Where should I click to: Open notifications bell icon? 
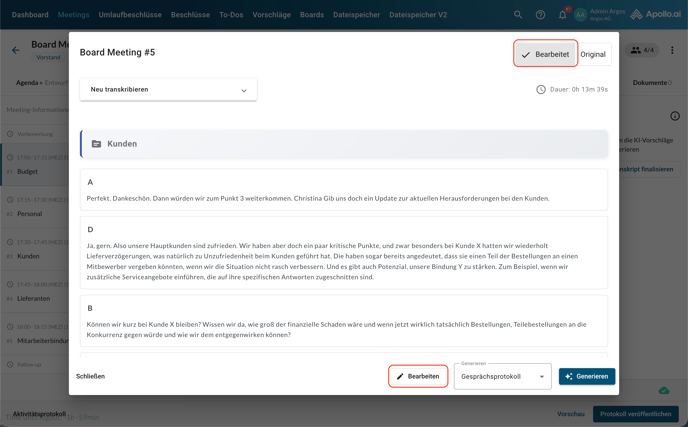pos(562,15)
